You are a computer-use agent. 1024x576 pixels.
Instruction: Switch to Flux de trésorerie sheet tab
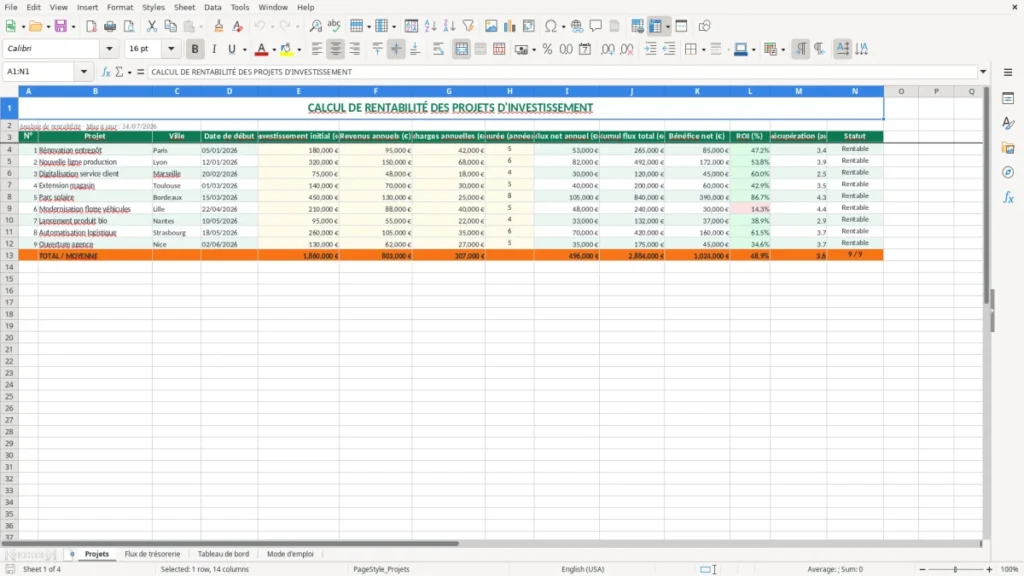[152, 554]
